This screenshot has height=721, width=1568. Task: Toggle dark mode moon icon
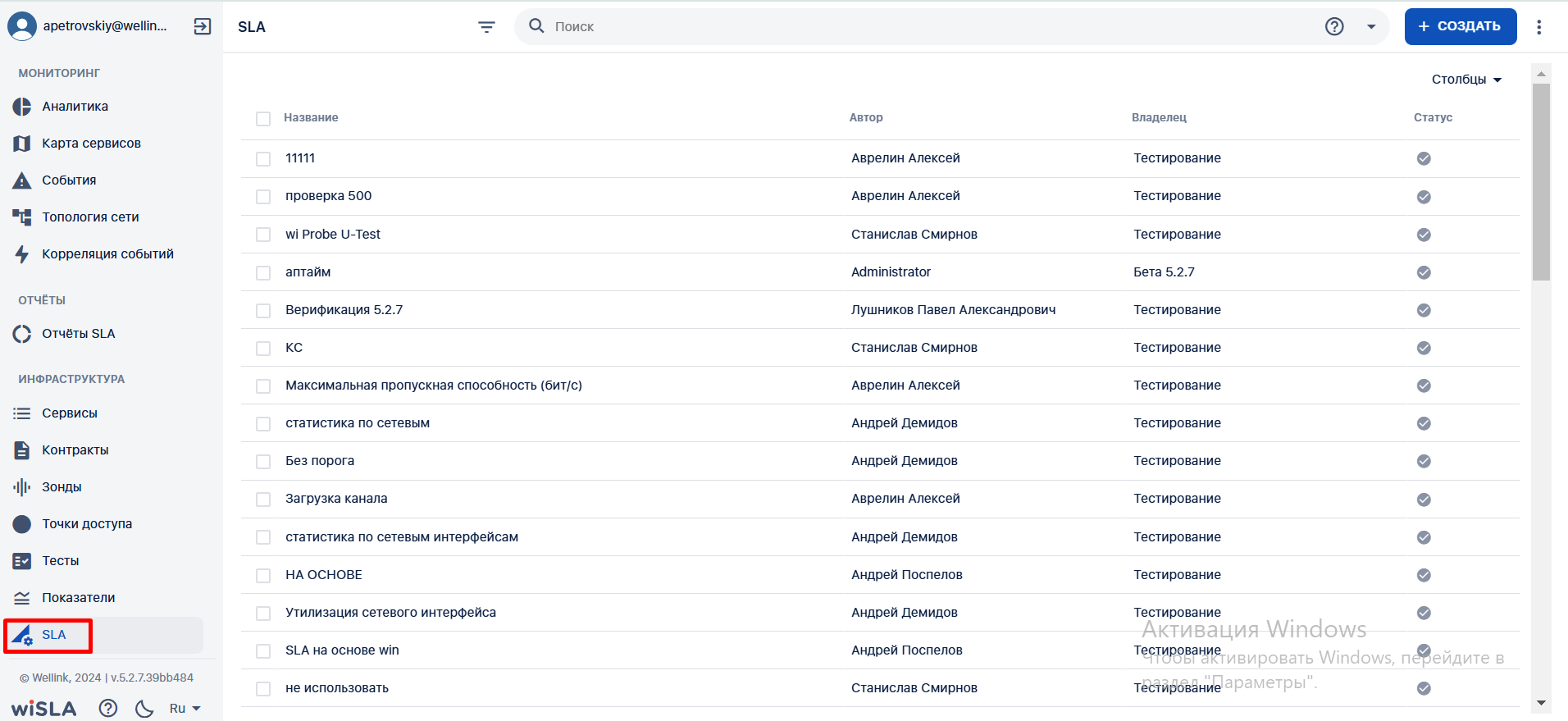pos(144,708)
